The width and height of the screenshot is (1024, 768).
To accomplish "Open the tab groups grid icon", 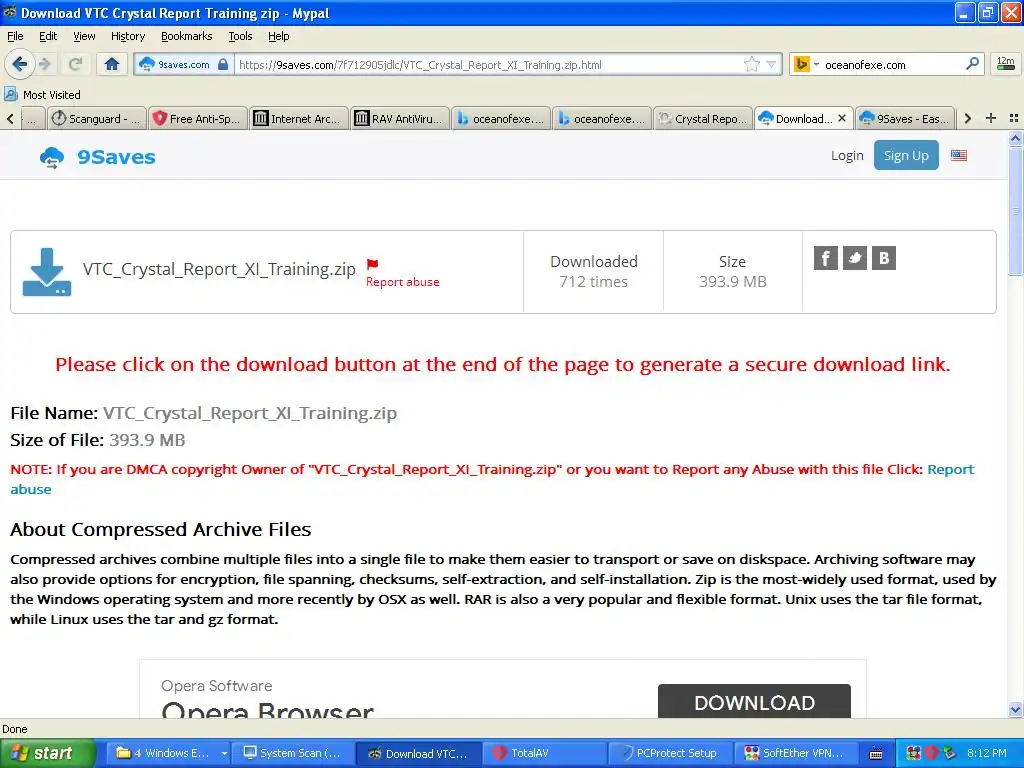I will point(1014,118).
